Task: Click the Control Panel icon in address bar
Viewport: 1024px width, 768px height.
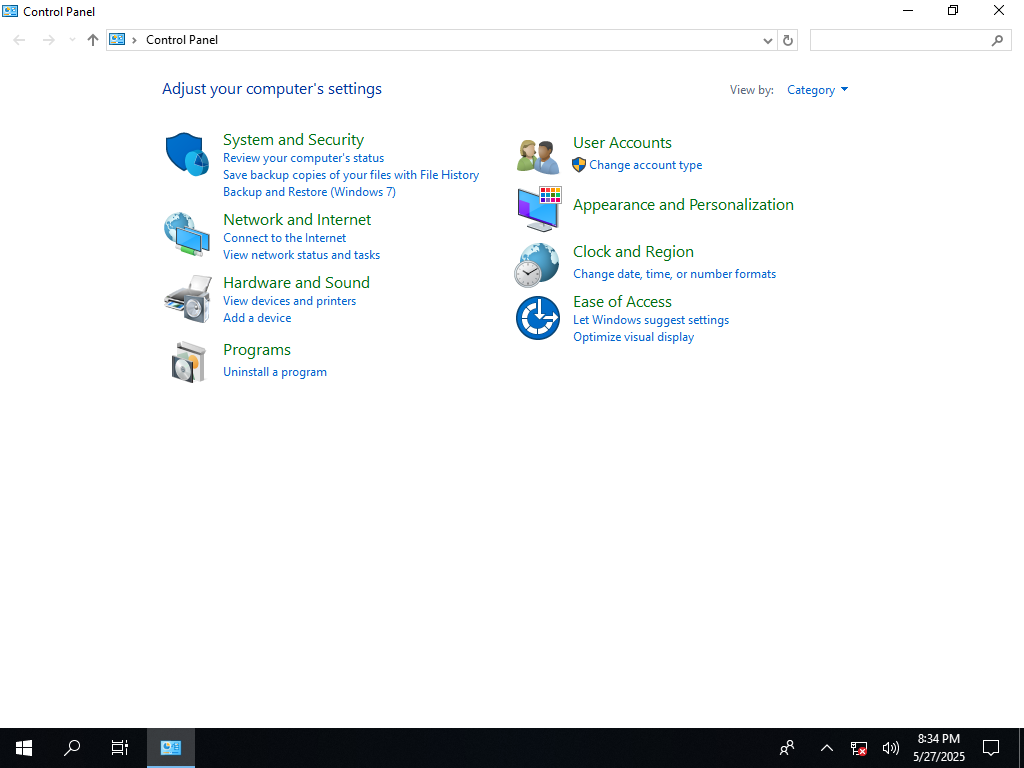Action: pos(117,40)
